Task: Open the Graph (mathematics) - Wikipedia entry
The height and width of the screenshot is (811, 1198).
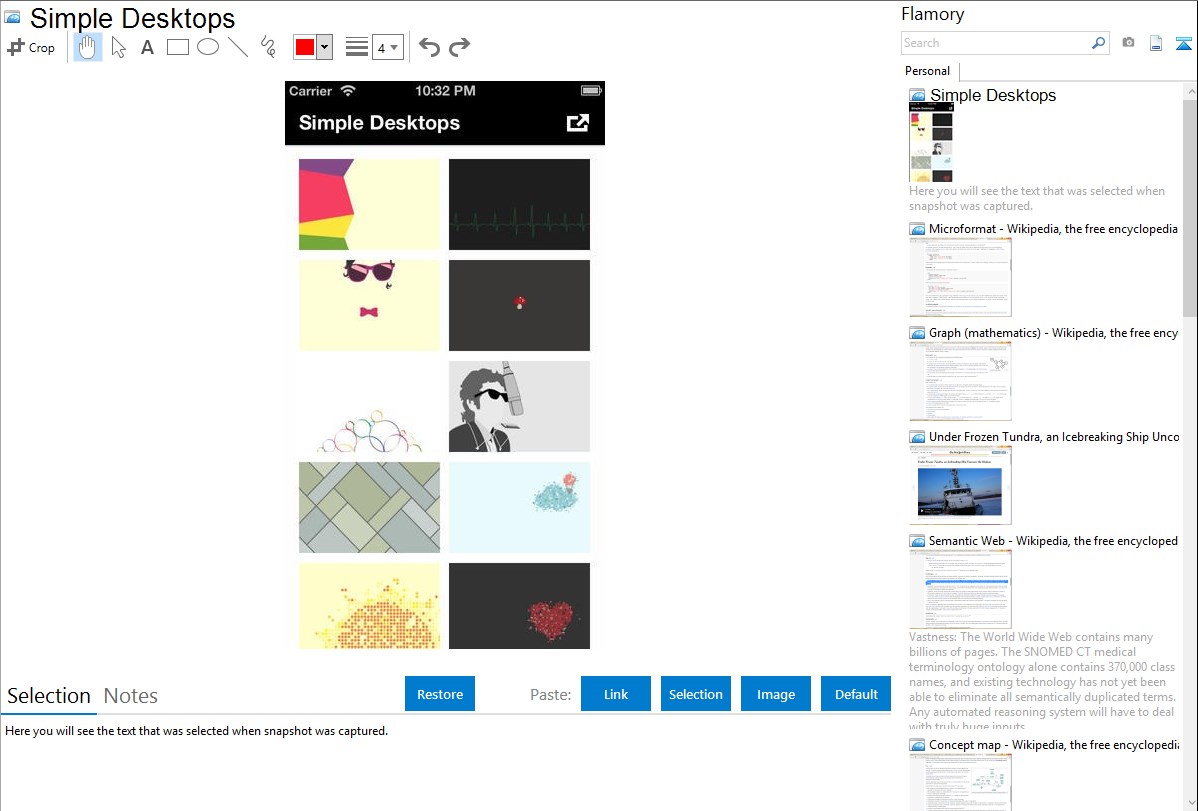Action: [1053, 333]
